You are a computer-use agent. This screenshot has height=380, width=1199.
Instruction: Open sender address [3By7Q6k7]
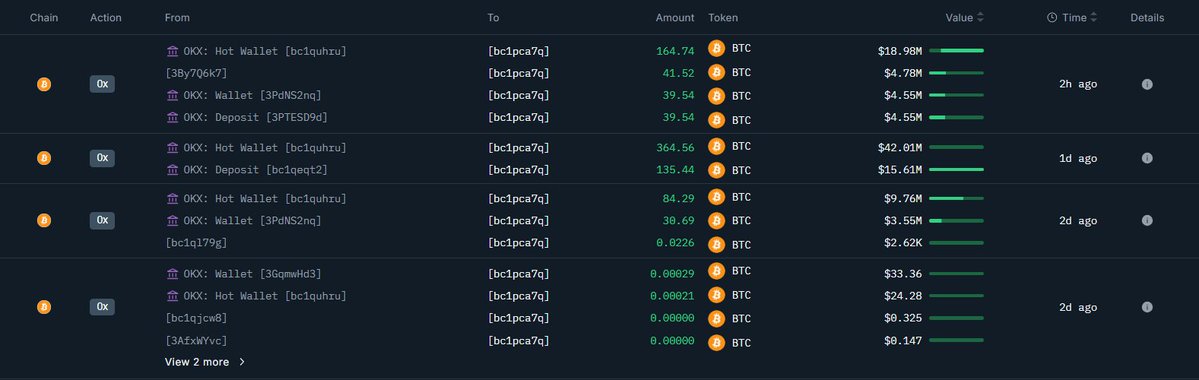pyautogui.click(x=196, y=73)
